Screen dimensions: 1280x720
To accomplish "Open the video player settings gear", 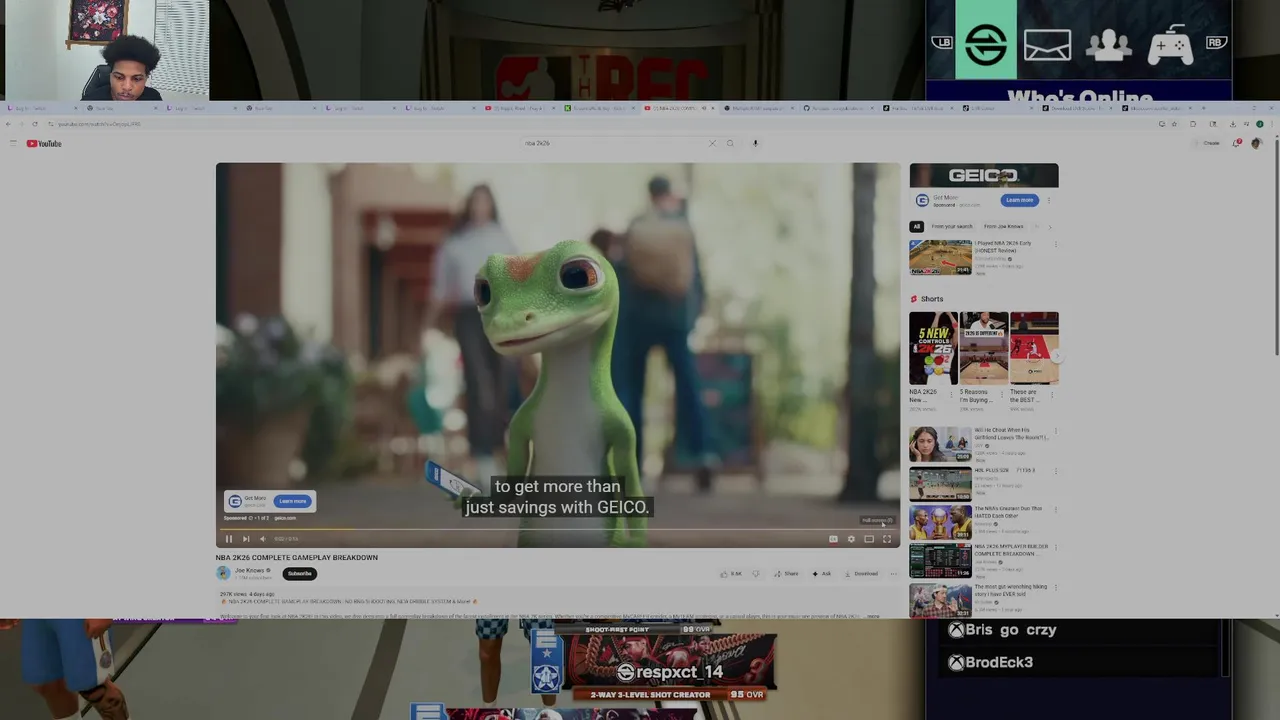I will (x=851, y=539).
